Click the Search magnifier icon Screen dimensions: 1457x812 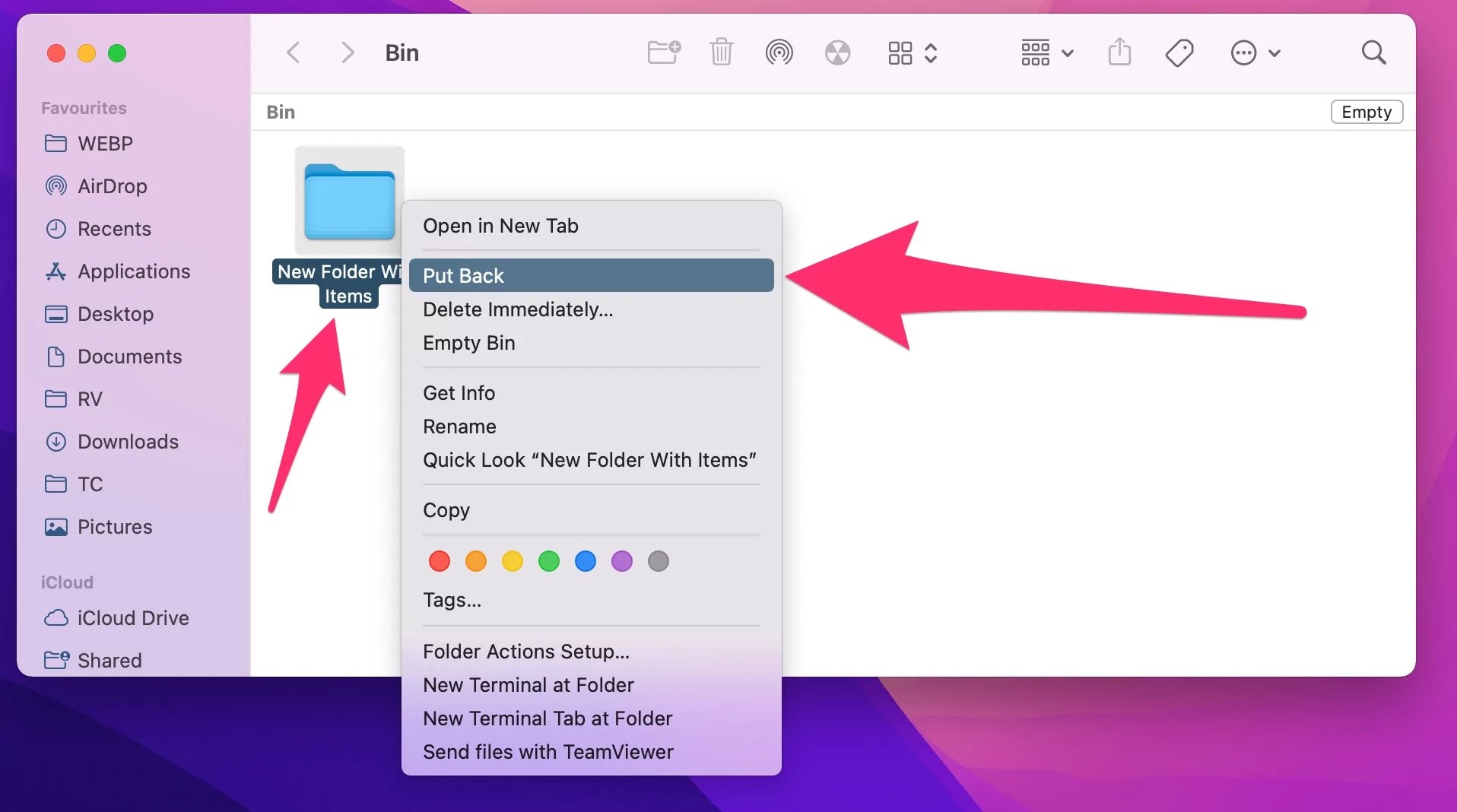tap(1373, 52)
